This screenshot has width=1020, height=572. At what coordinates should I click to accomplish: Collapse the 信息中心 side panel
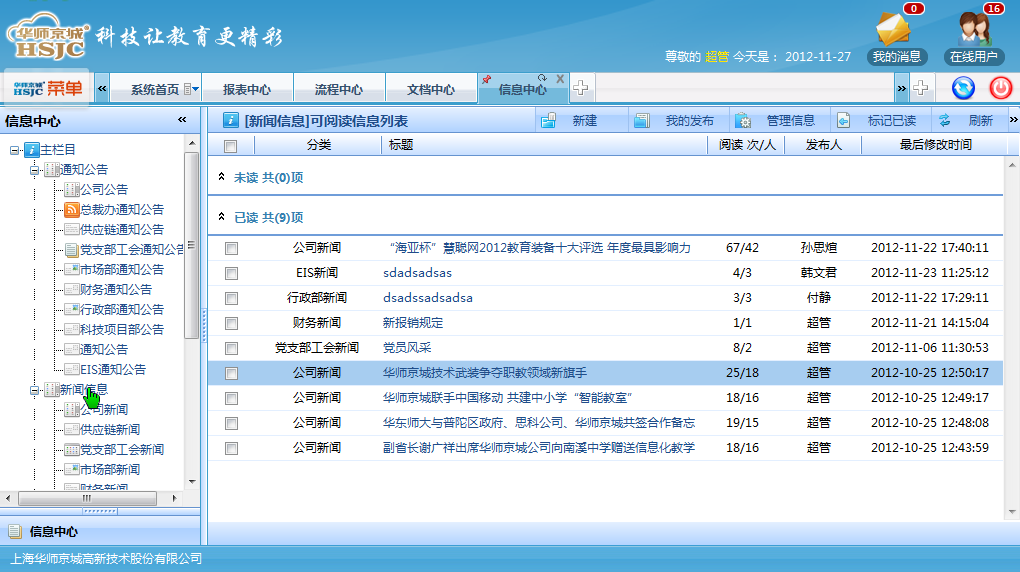182,120
